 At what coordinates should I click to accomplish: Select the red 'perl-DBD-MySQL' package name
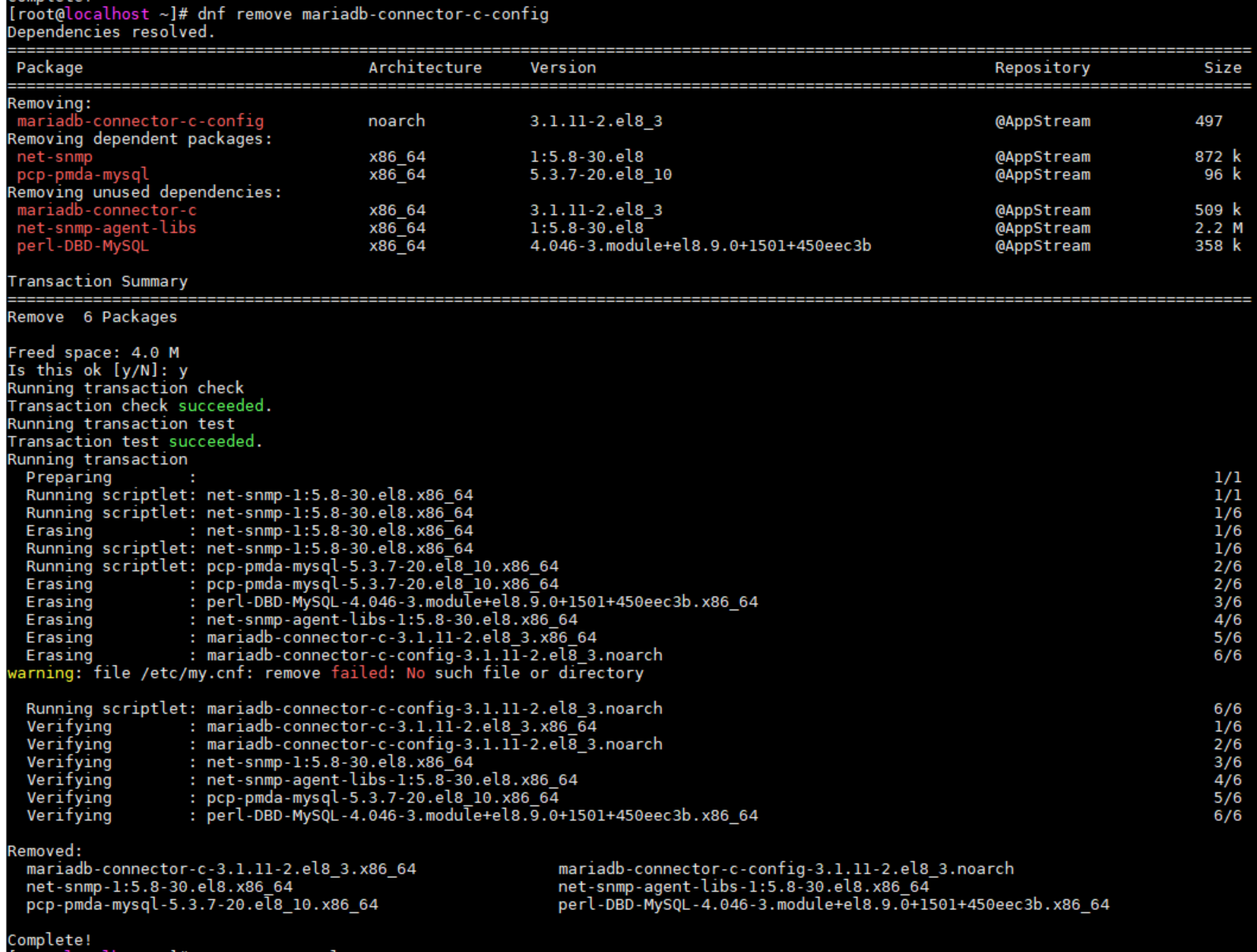pos(83,246)
